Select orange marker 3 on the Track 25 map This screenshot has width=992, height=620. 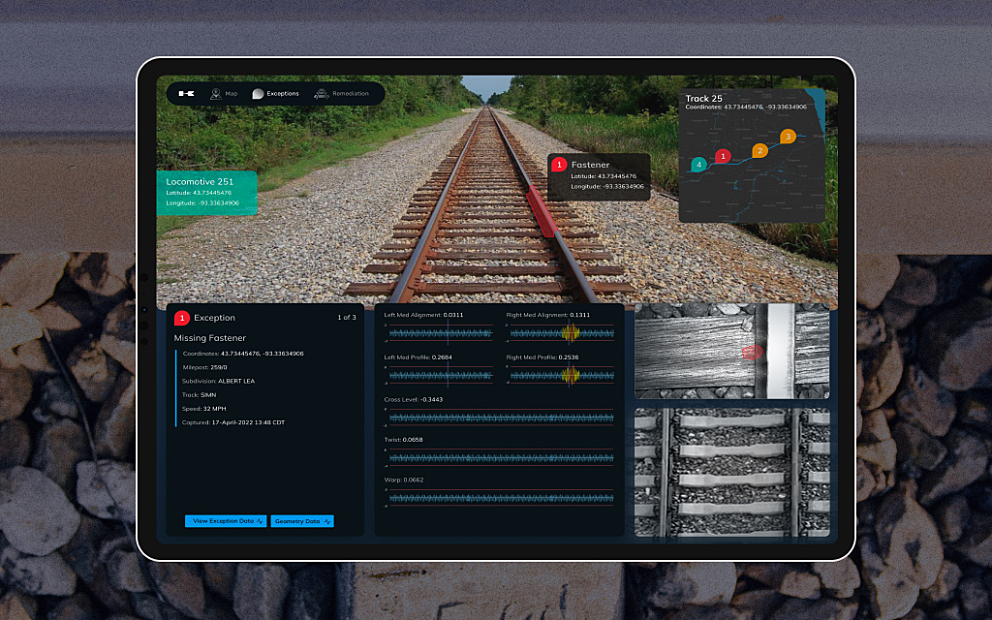click(x=788, y=137)
